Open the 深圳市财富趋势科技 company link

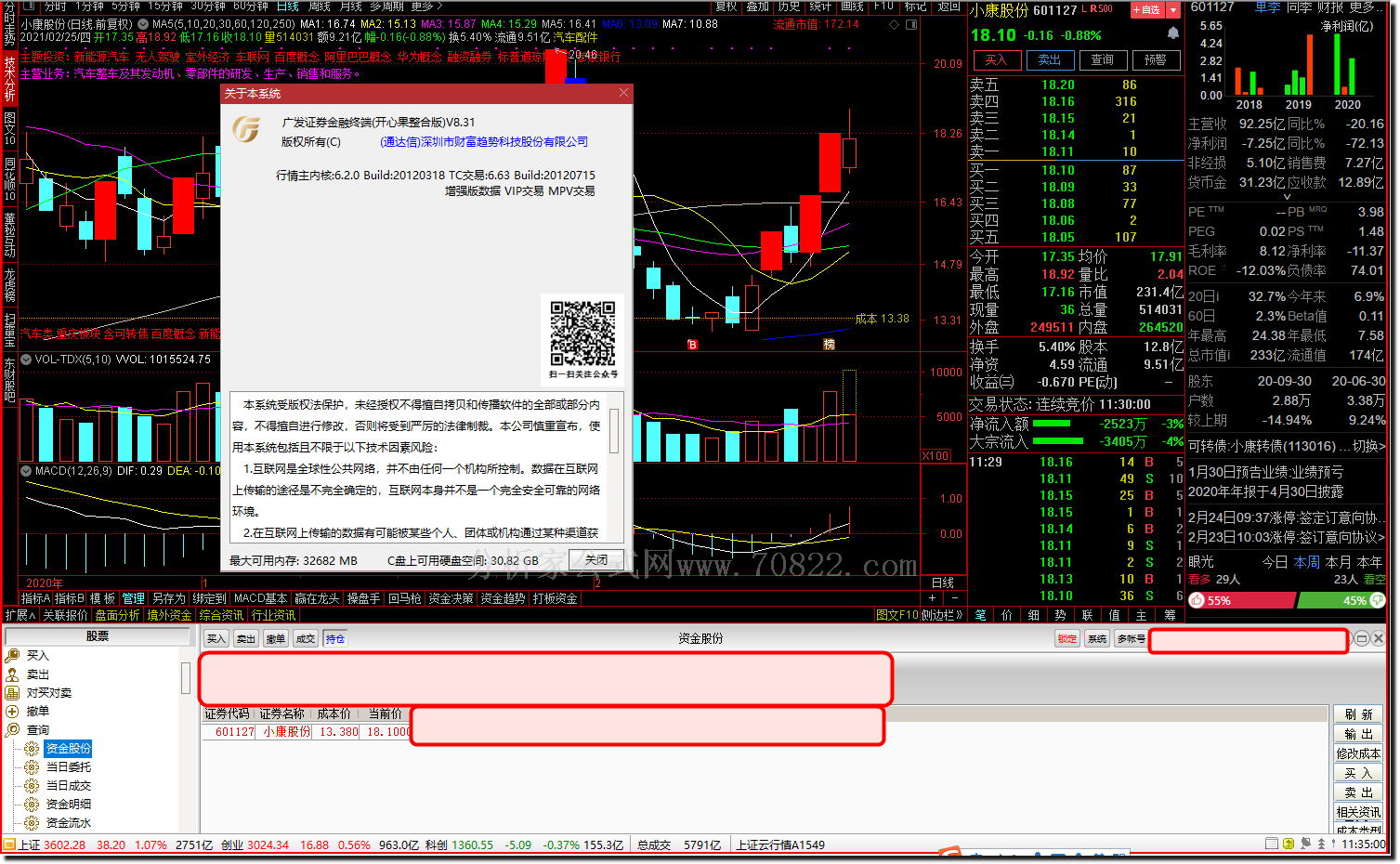click(x=484, y=142)
